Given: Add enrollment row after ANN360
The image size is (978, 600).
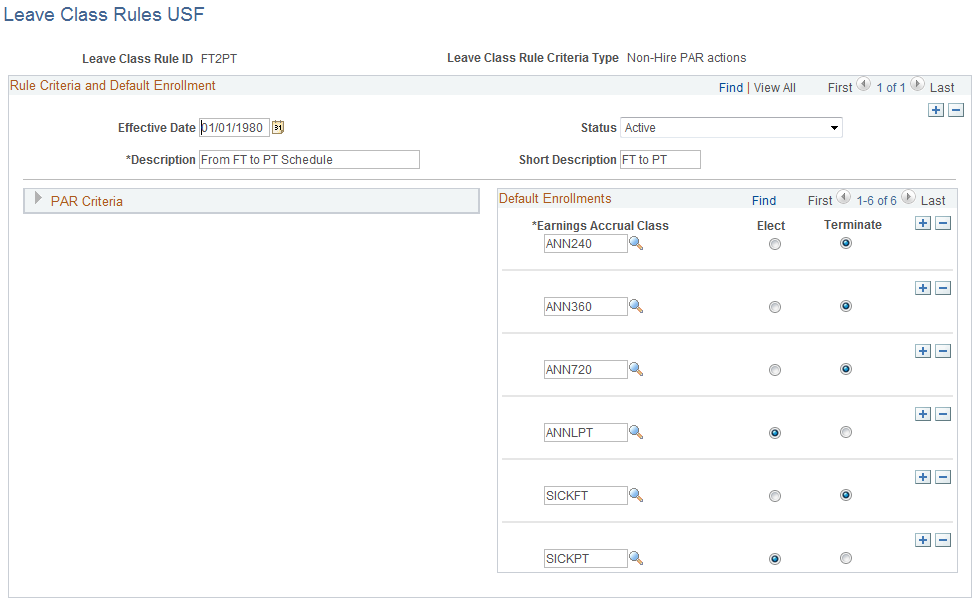Looking at the screenshot, I should click(x=922, y=288).
